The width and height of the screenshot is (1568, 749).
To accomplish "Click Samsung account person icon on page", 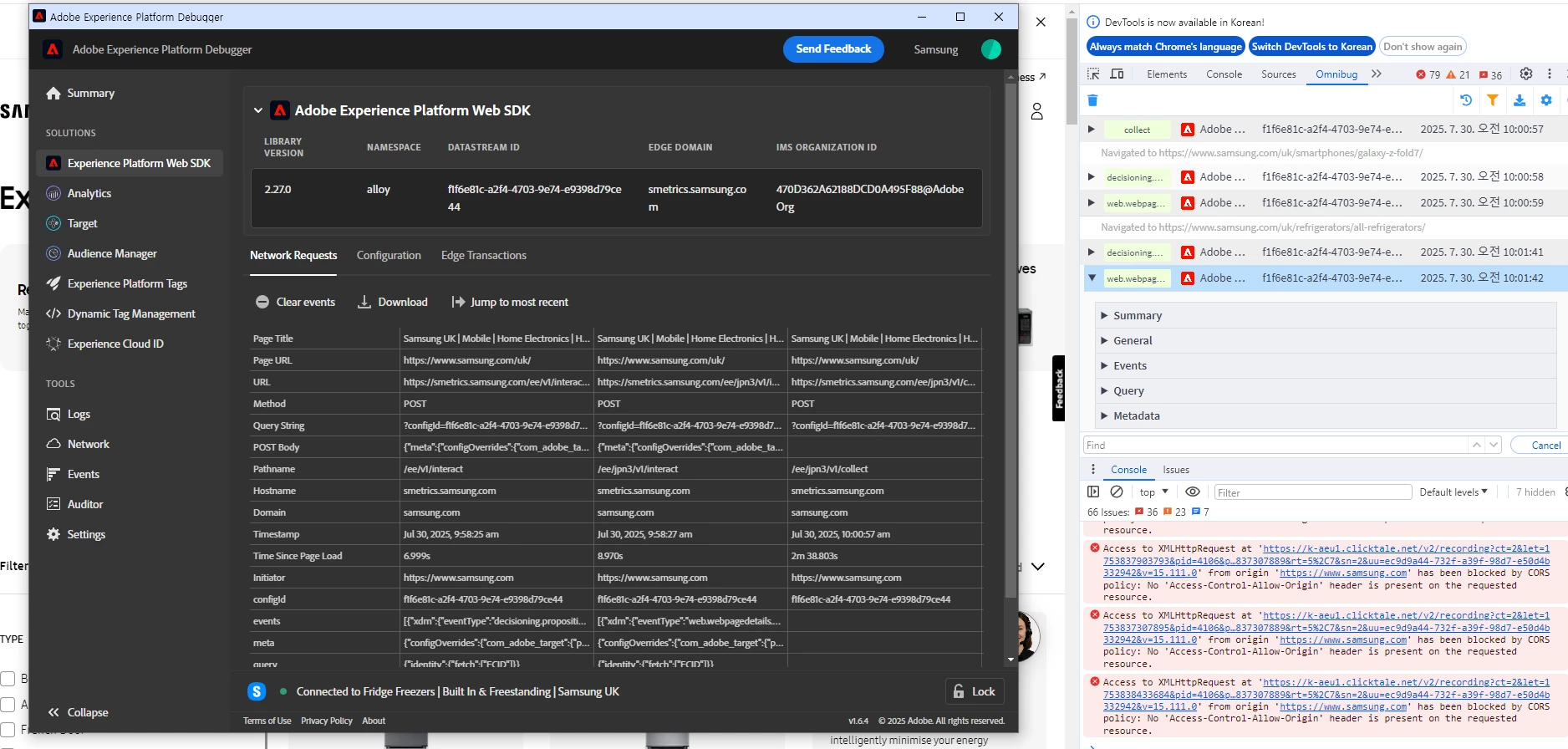I will point(1037,111).
